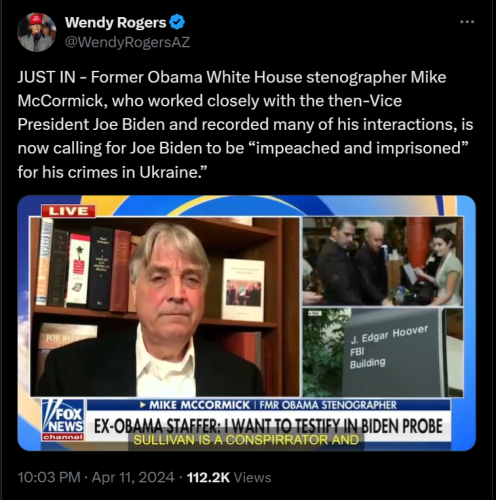Click the main interview frame of McCormick
The width and height of the screenshot is (496, 500).
(x=165, y=307)
